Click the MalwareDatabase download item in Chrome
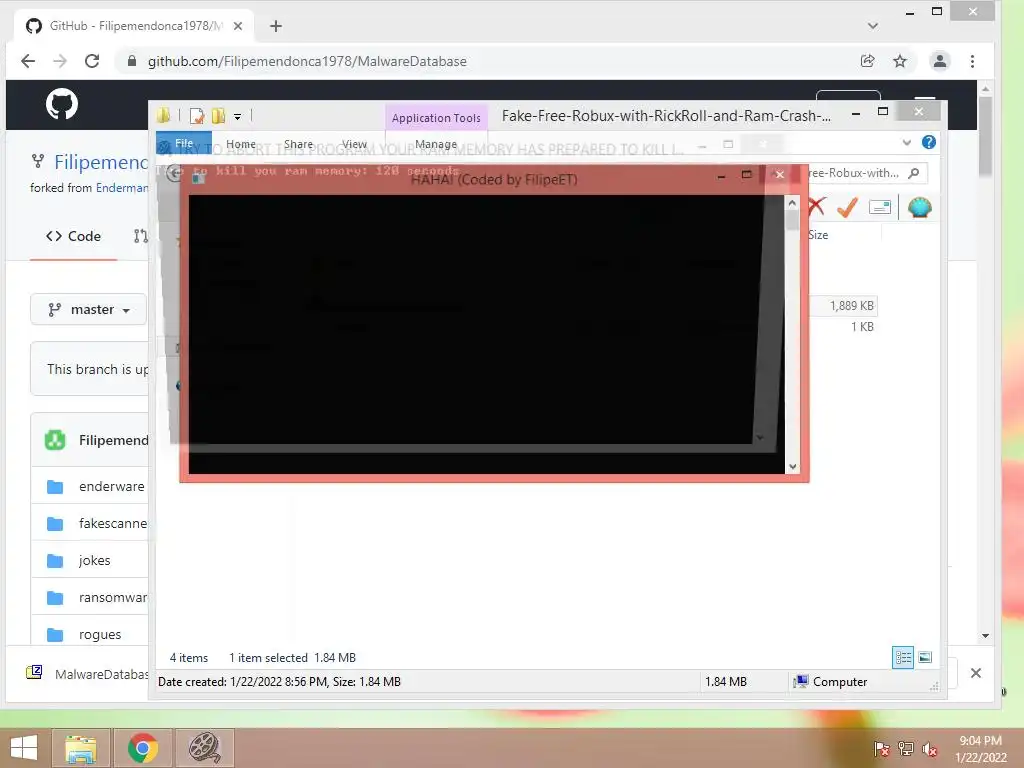Viewport: 1024px width, 768px height. (87, 674)
